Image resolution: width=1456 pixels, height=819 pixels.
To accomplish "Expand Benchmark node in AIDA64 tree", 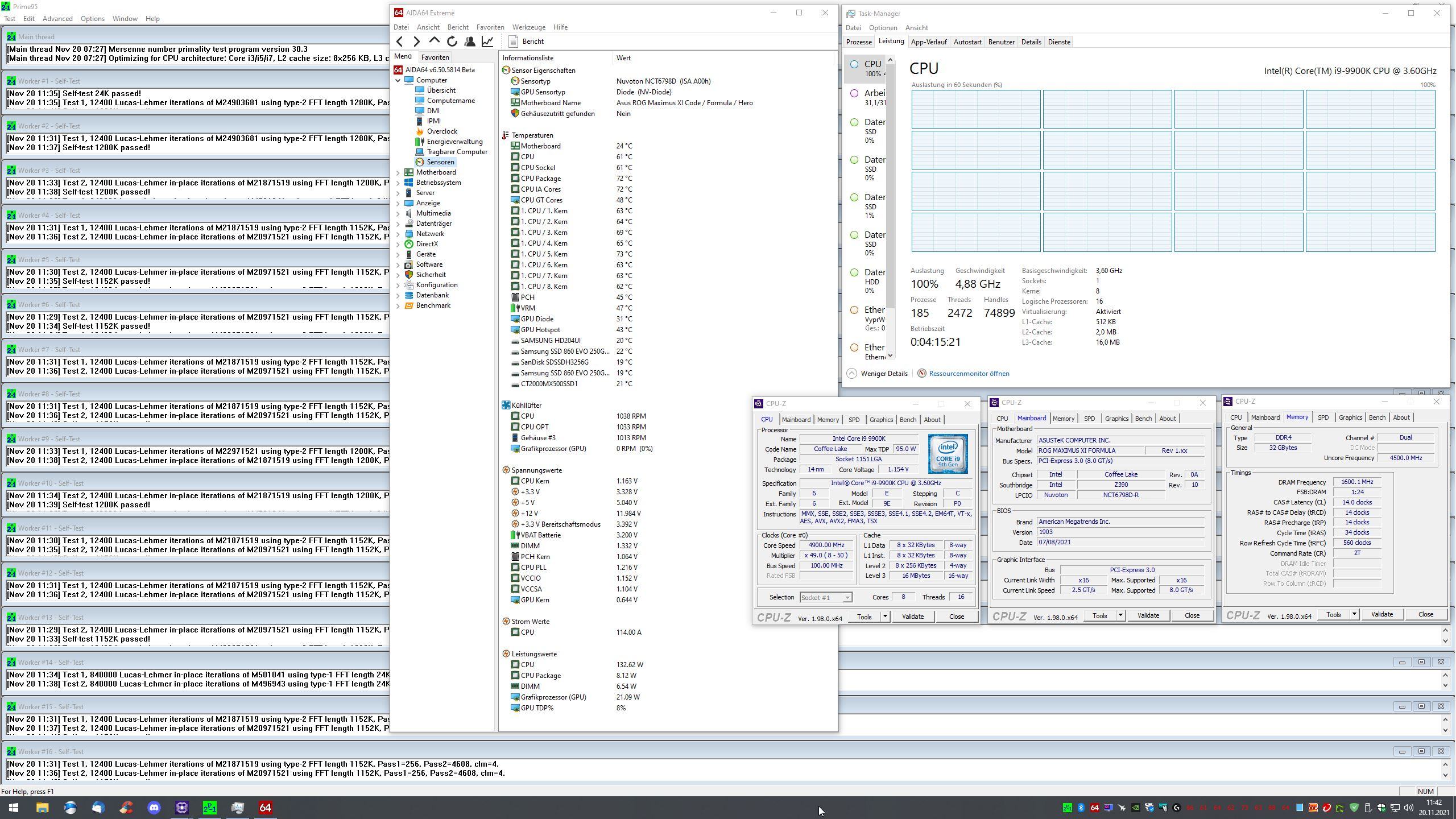I will coord(398,305).
